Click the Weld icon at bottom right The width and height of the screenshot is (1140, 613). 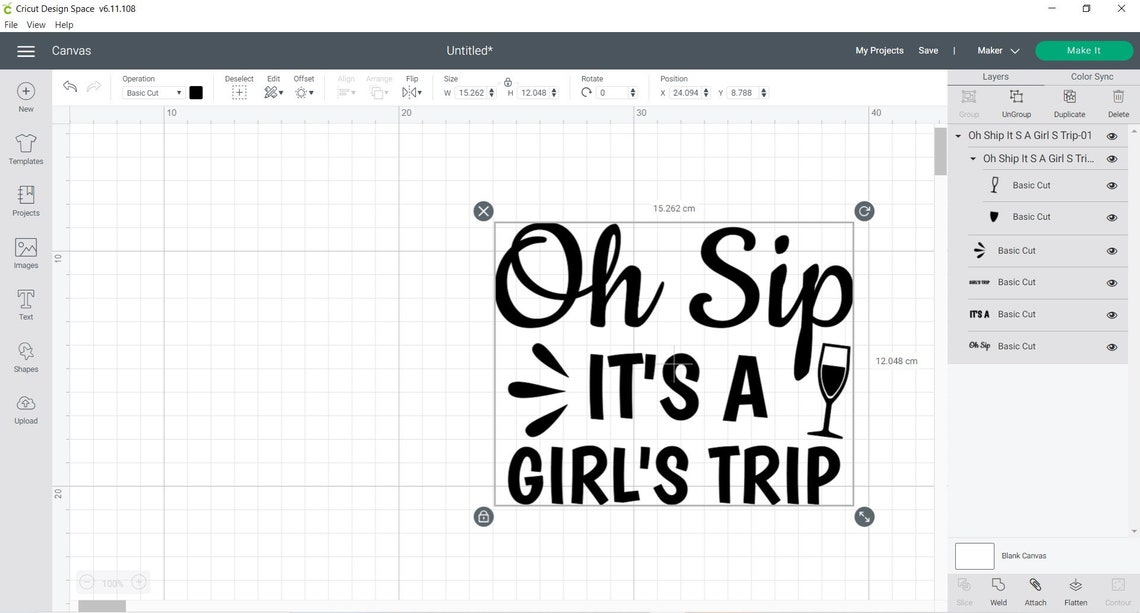998,590
